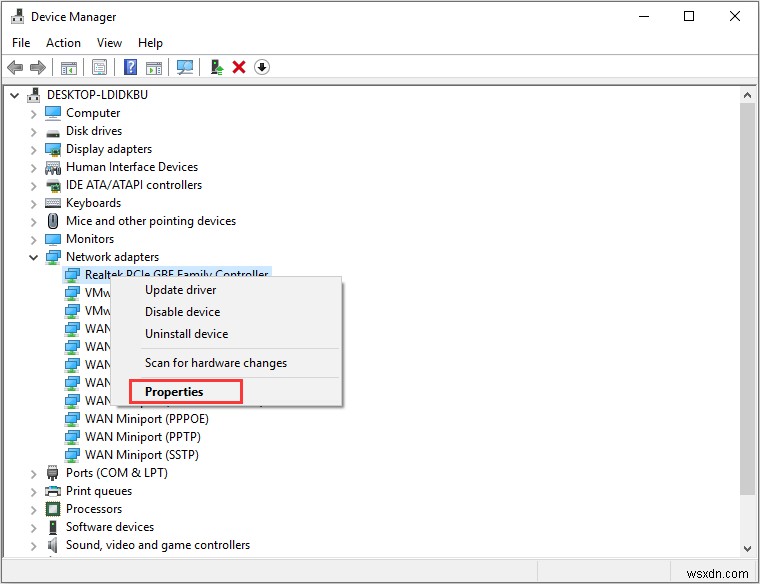Screen dimensions: 760x584
Task: Expand the IDE ATA/ATAPI controllers category
Action: point(33,186)
